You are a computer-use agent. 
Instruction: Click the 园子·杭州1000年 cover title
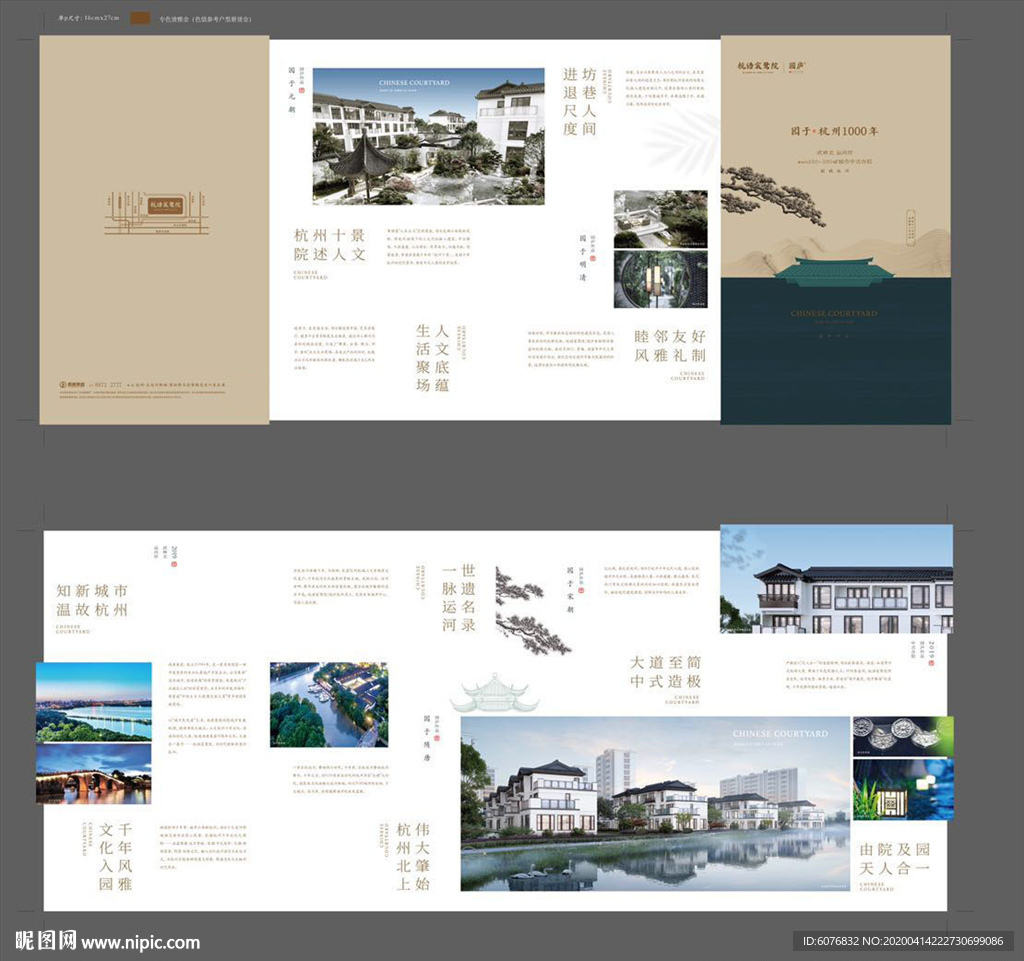[834, 131]
